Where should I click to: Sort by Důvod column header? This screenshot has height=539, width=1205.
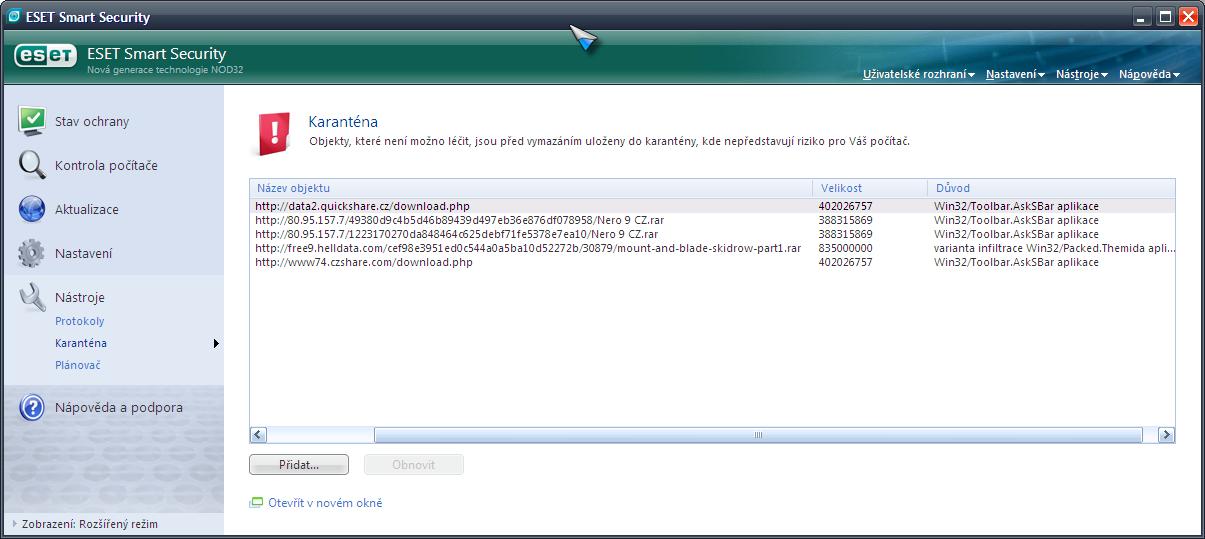(x=1051, y=188)
